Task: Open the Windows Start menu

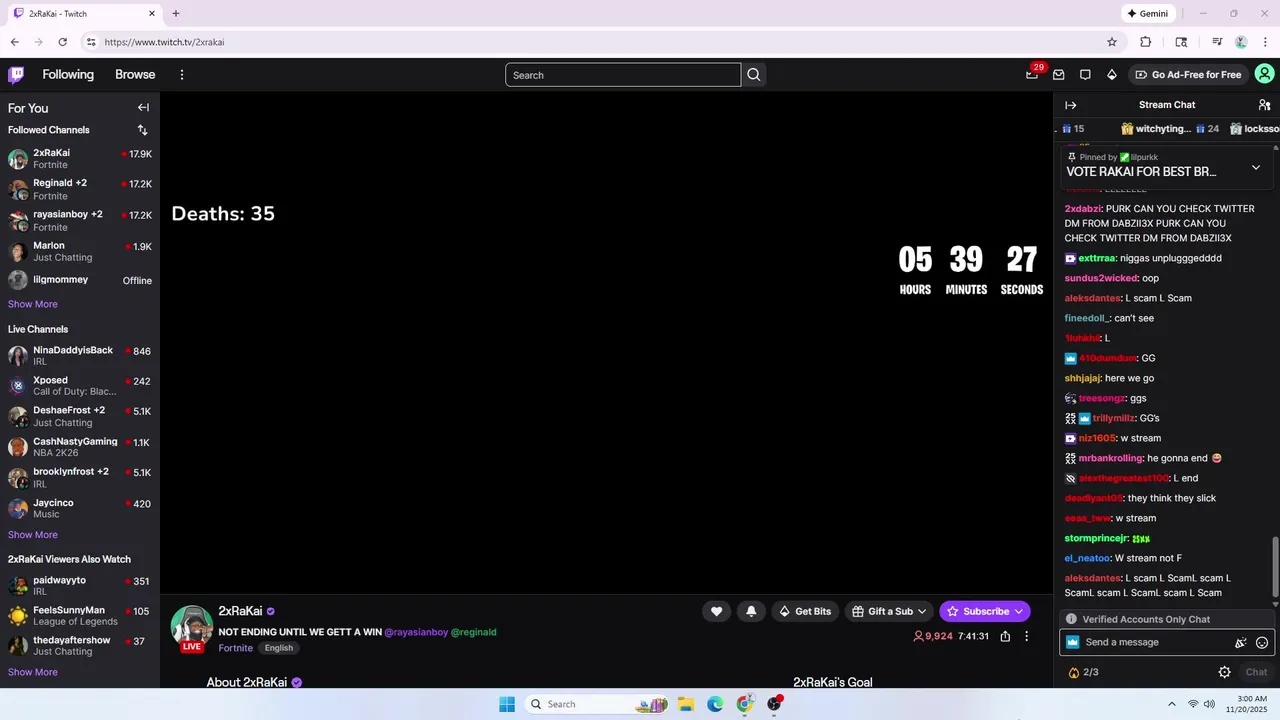Action: [507, 704]
